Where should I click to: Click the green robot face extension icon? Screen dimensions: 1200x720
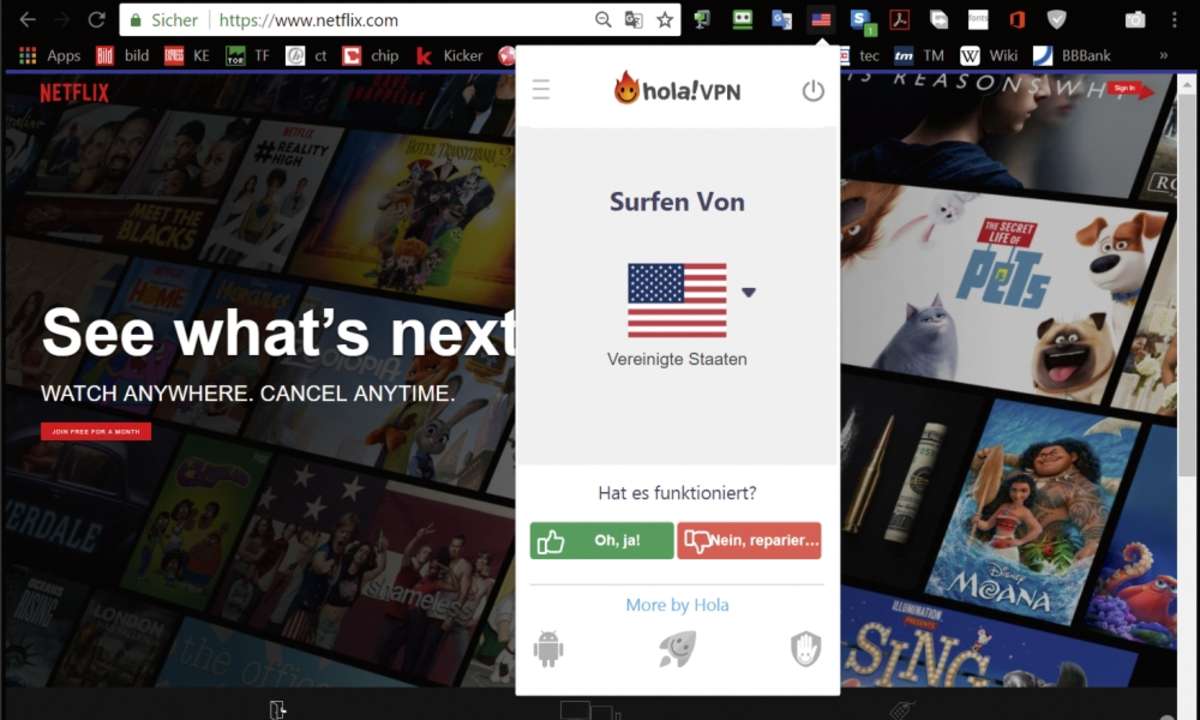(742, 19)
